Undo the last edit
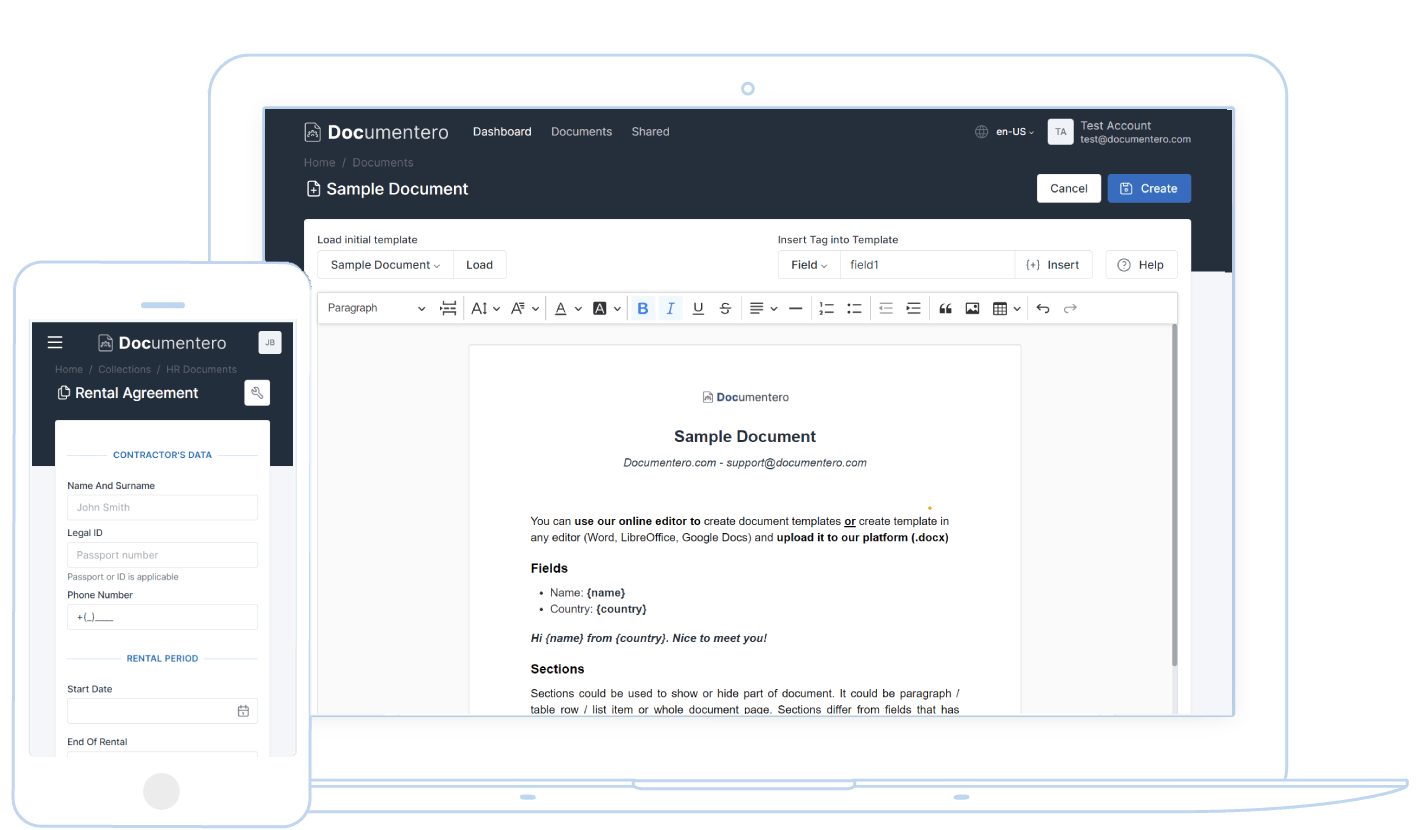The image size is (1421, 830). coord(1043,308)
